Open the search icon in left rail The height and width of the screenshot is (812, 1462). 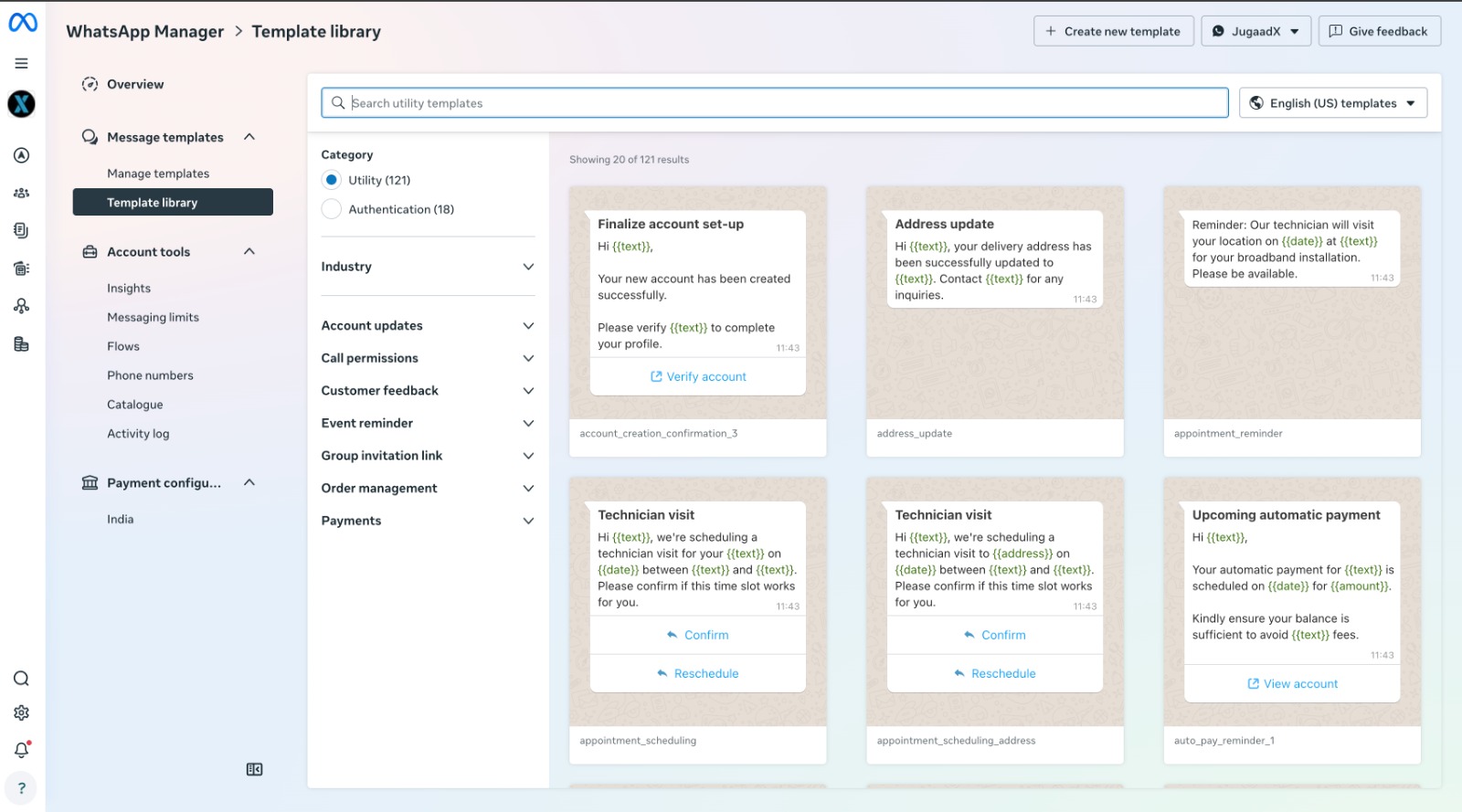pos(21,679)
